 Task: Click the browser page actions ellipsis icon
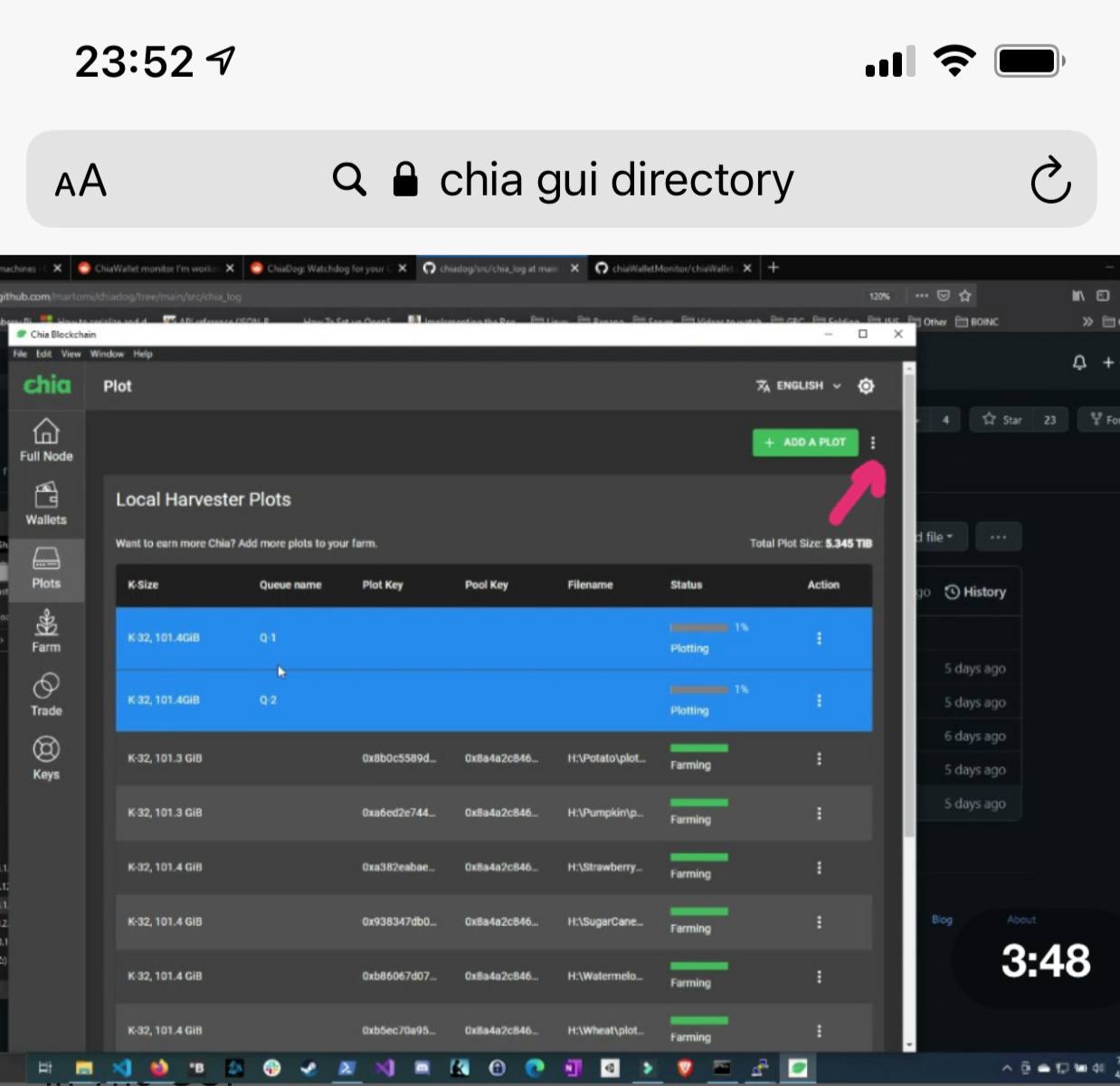(921, 296)
